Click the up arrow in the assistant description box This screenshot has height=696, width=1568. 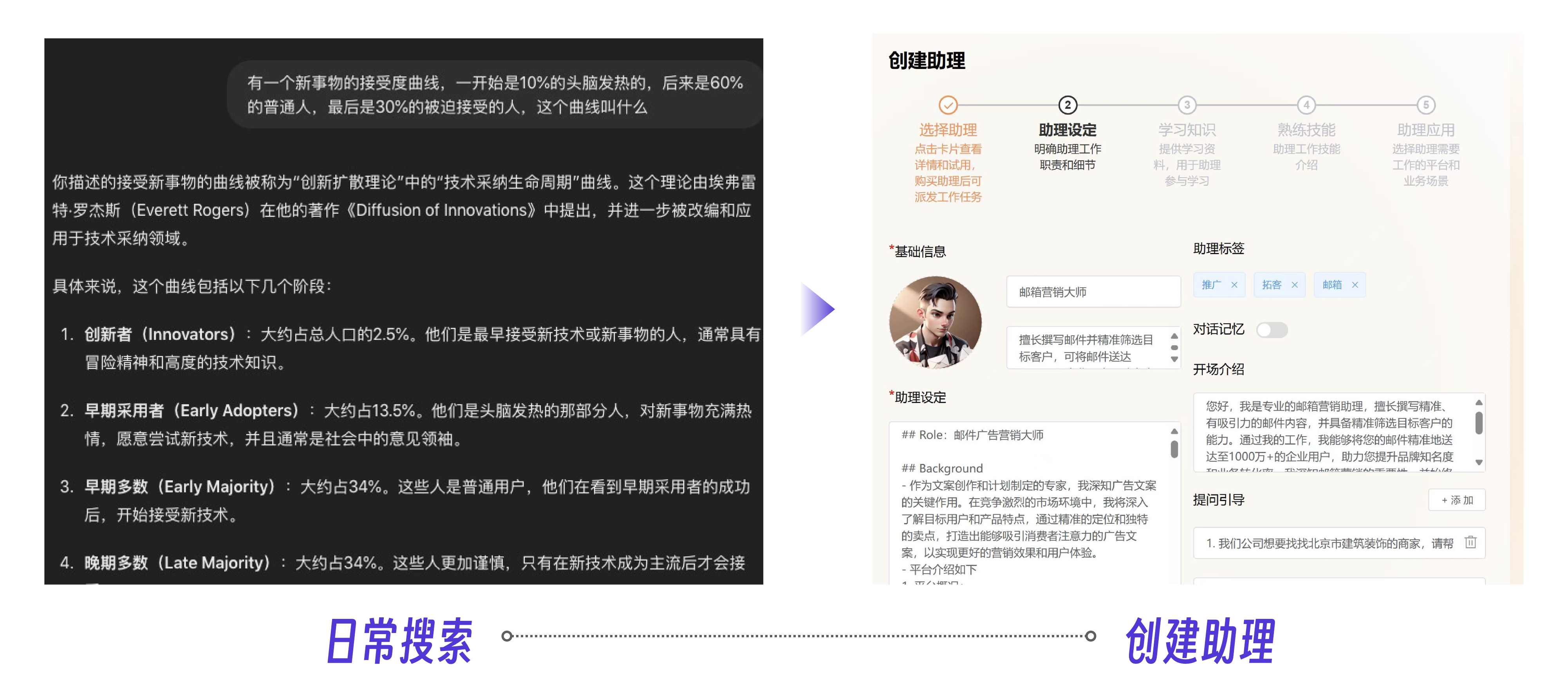(x=1174, y=336)
